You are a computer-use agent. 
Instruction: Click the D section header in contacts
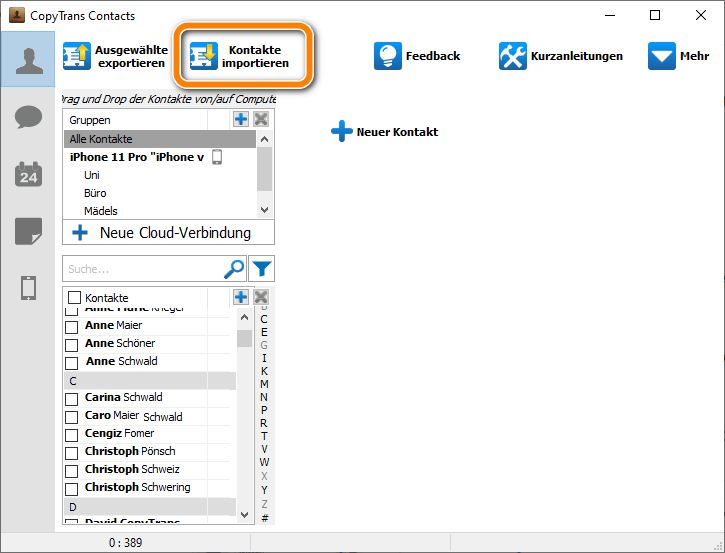pyautogui.click(x=150, y=507)
